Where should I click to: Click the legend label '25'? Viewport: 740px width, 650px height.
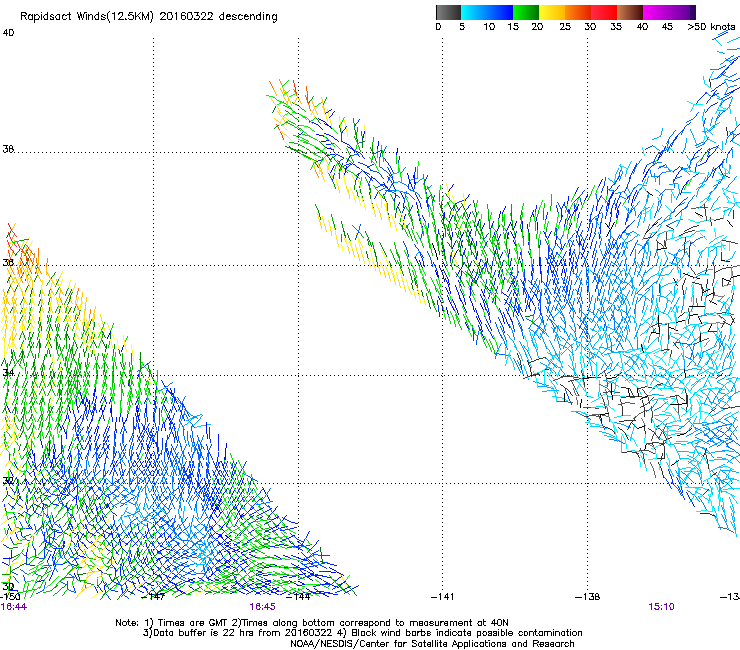(565, 27)
